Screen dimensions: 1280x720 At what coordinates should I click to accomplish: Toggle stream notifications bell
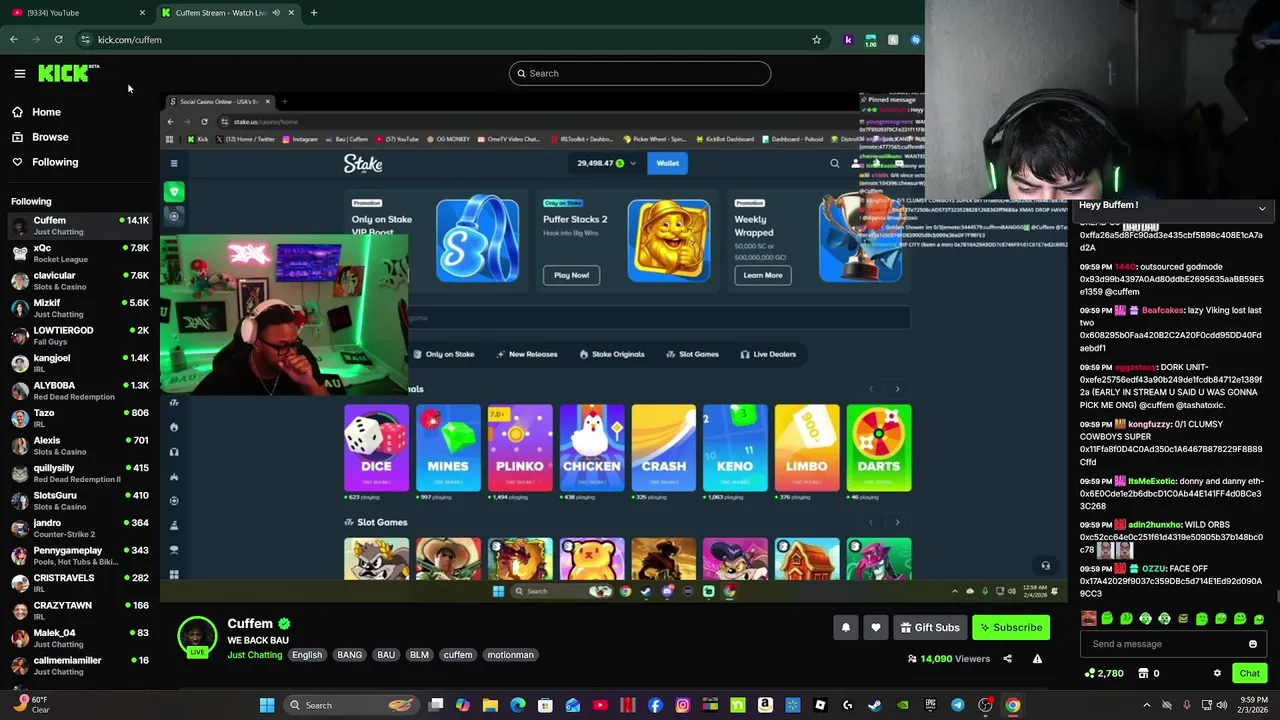[845, 628]
